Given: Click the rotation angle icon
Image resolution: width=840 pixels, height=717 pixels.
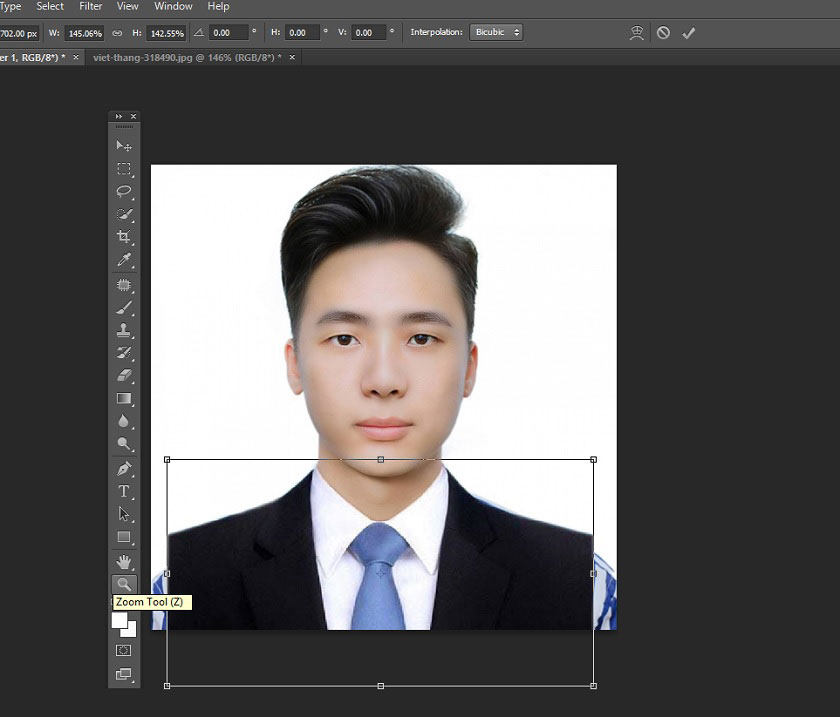Looking at the screenshot, I should click(x=199, y=33).
